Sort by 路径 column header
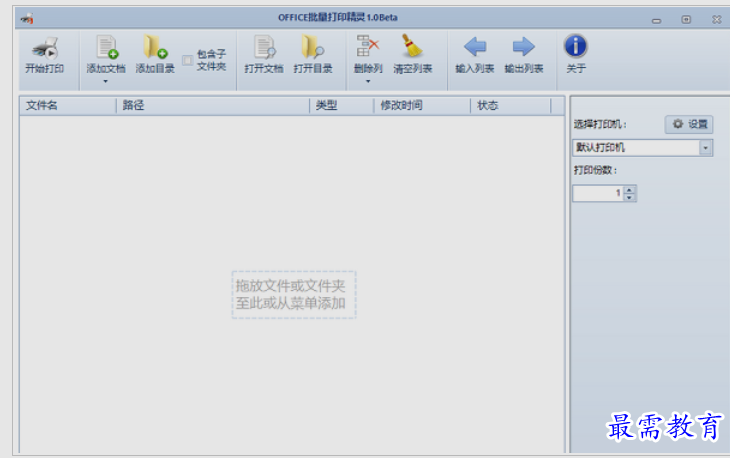 (213, 106)
